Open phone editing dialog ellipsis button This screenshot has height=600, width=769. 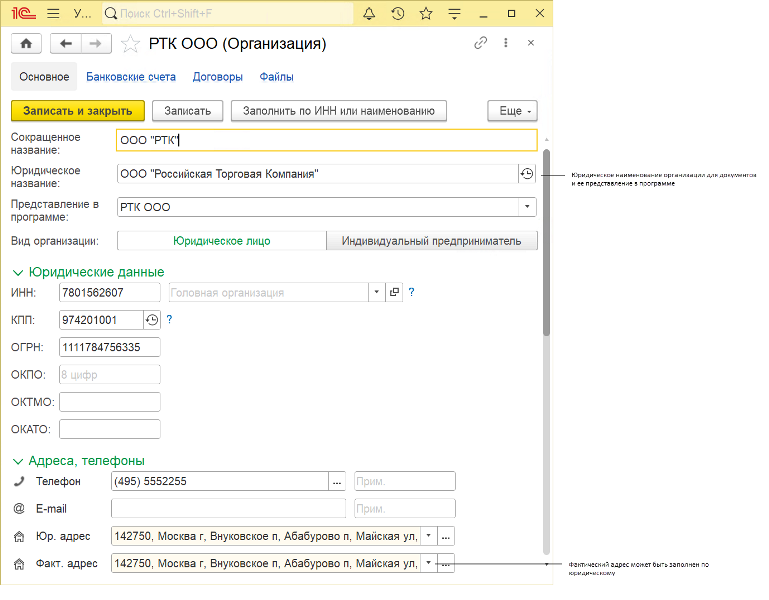[x=337, y=481]
